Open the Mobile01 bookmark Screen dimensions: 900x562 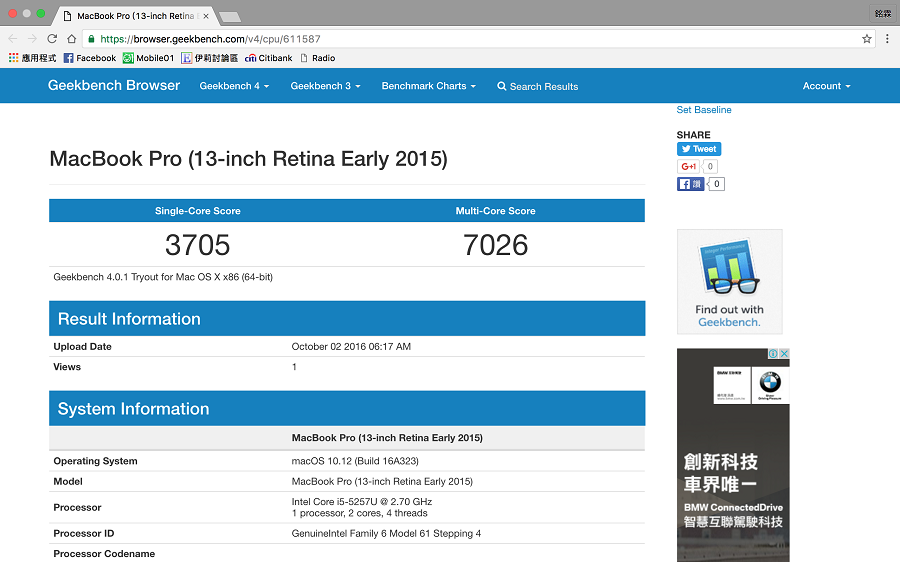(x=148, y=58)
